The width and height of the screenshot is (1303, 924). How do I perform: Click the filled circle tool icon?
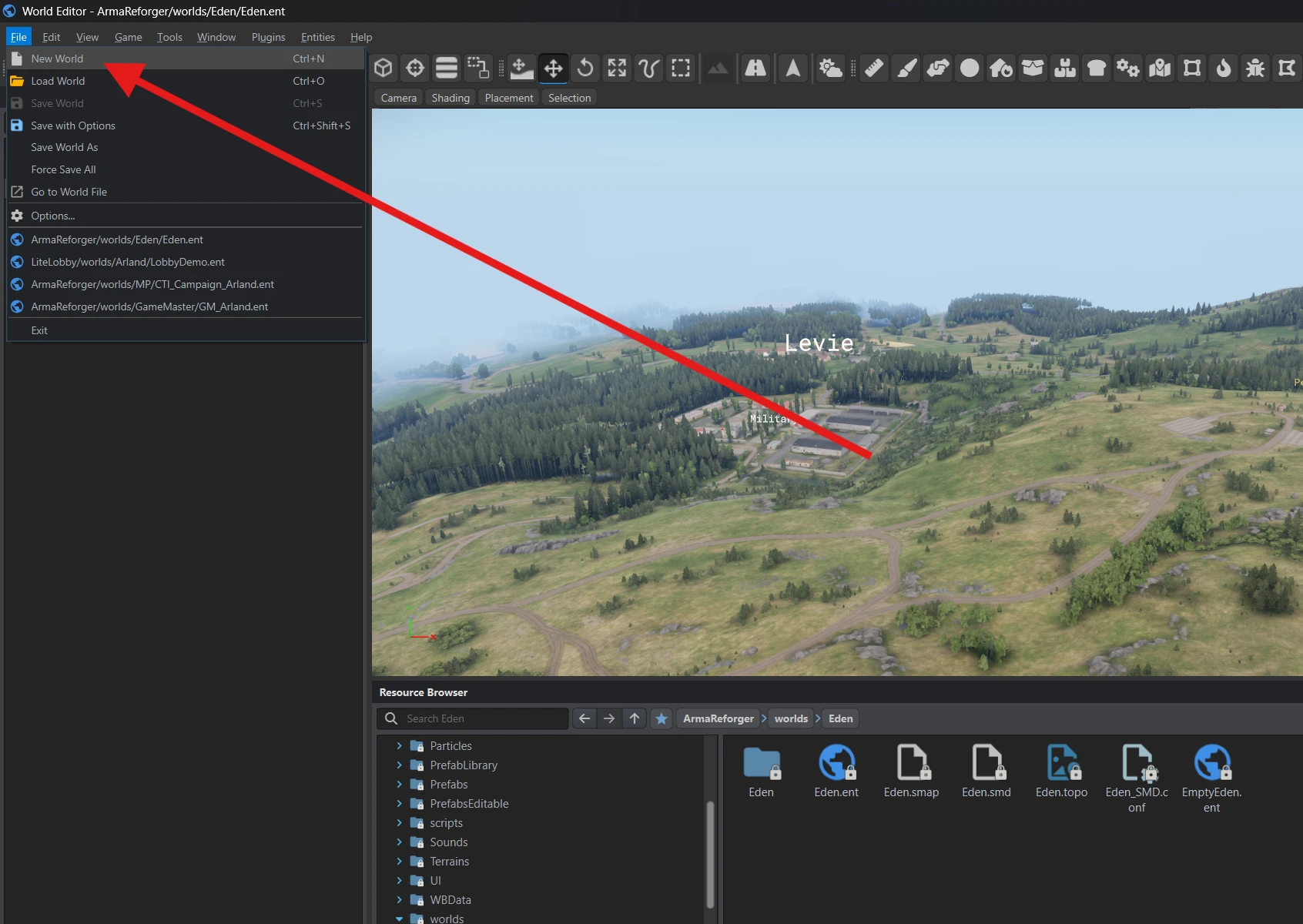(970, 69)
